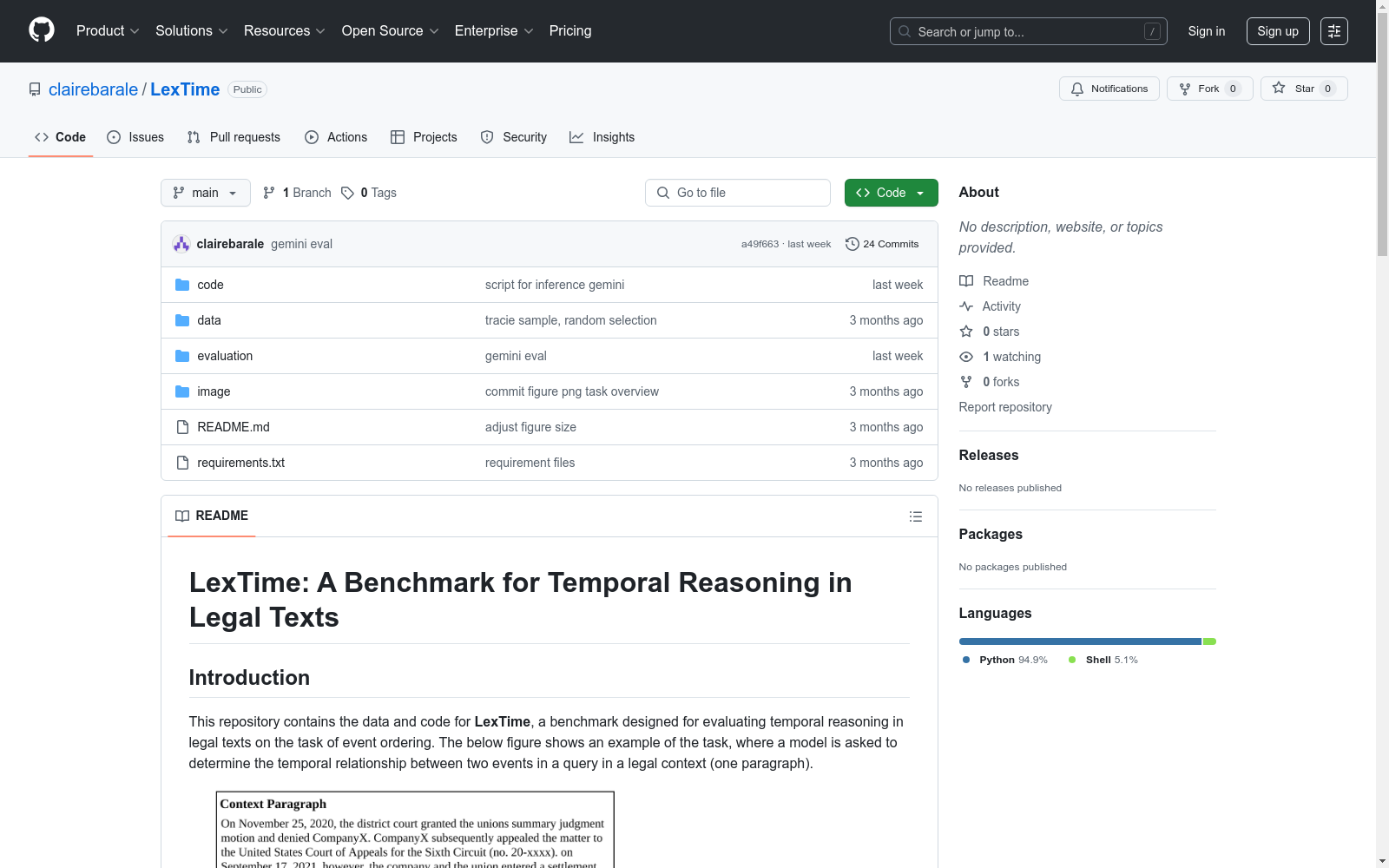Expand the Solutions menu
The image size is (1389, 868).
192,30
